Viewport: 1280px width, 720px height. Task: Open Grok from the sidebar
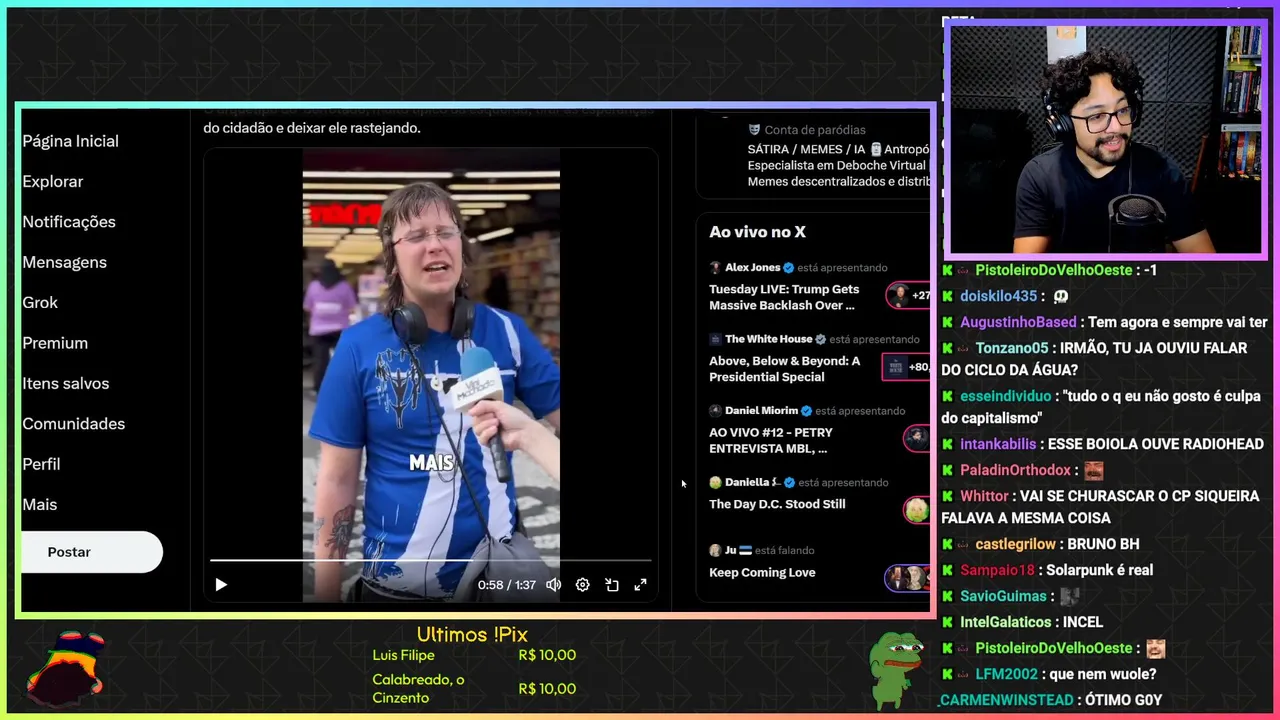[x=40, y=302]
